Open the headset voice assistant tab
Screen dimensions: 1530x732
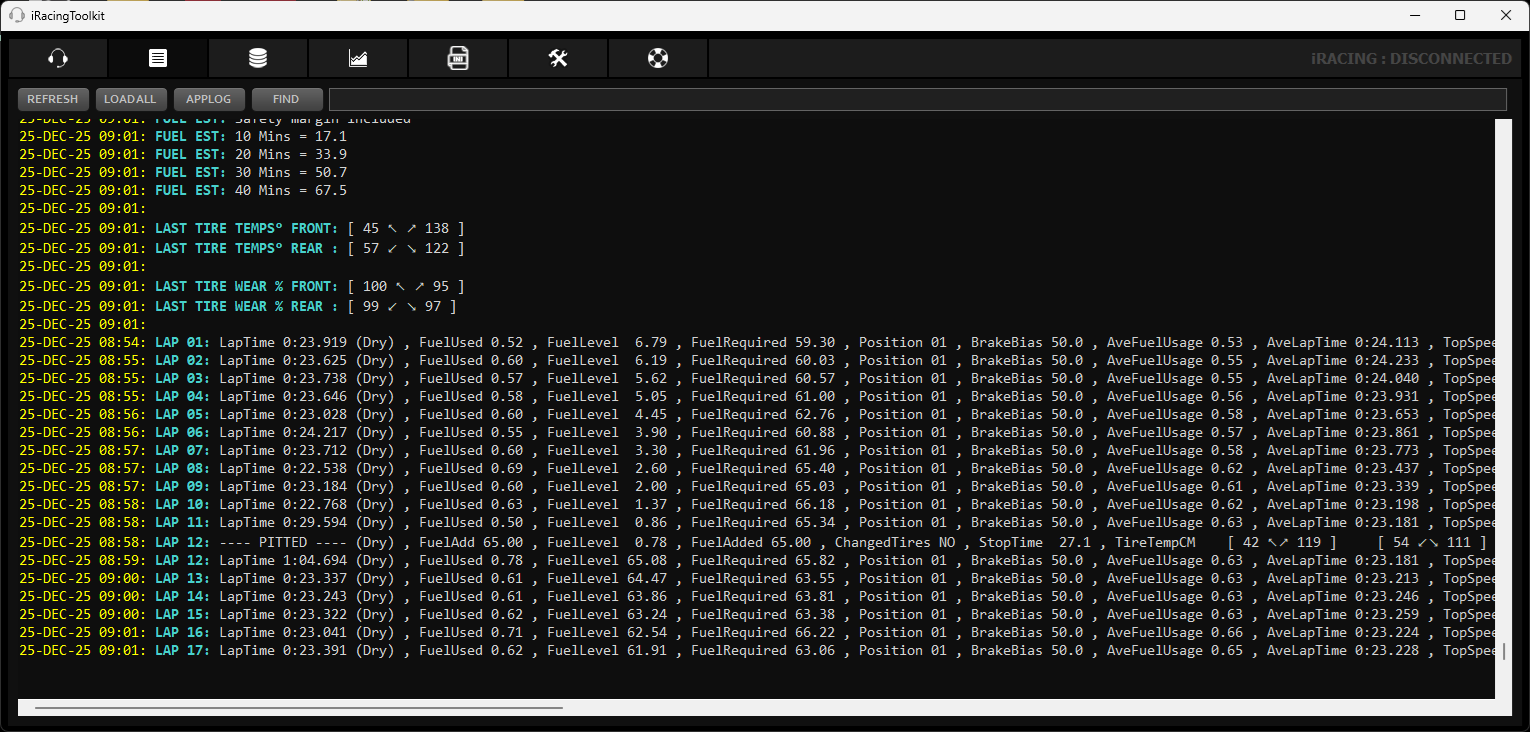coord(58,58)
